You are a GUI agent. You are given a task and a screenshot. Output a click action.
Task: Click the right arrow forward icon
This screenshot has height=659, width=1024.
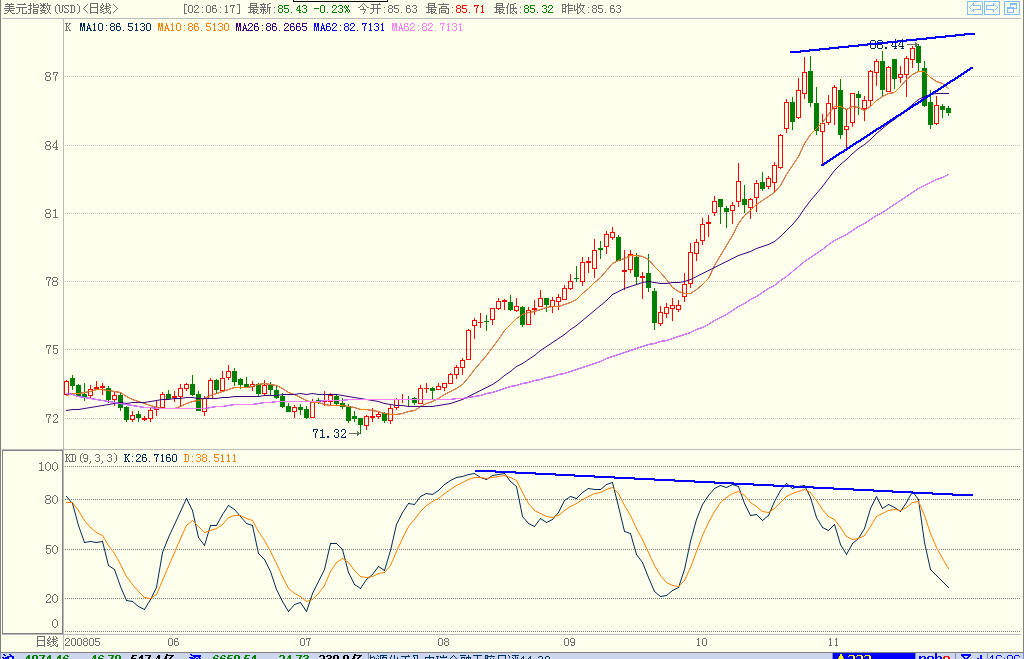pyautogui.click(x=992, y=8)
